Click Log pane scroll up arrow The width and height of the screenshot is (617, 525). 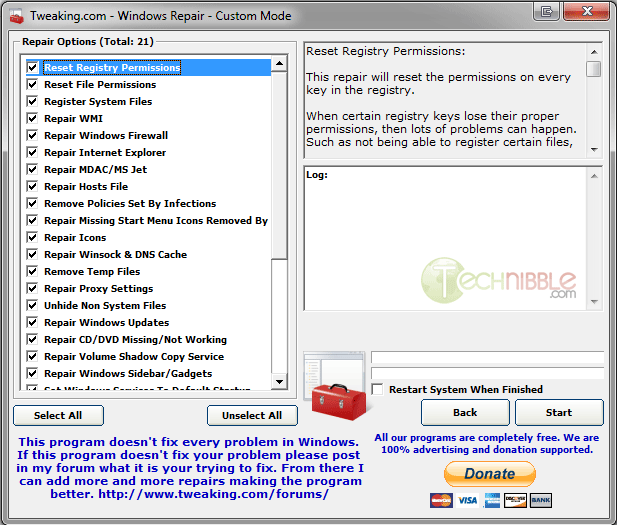[594, 176]
